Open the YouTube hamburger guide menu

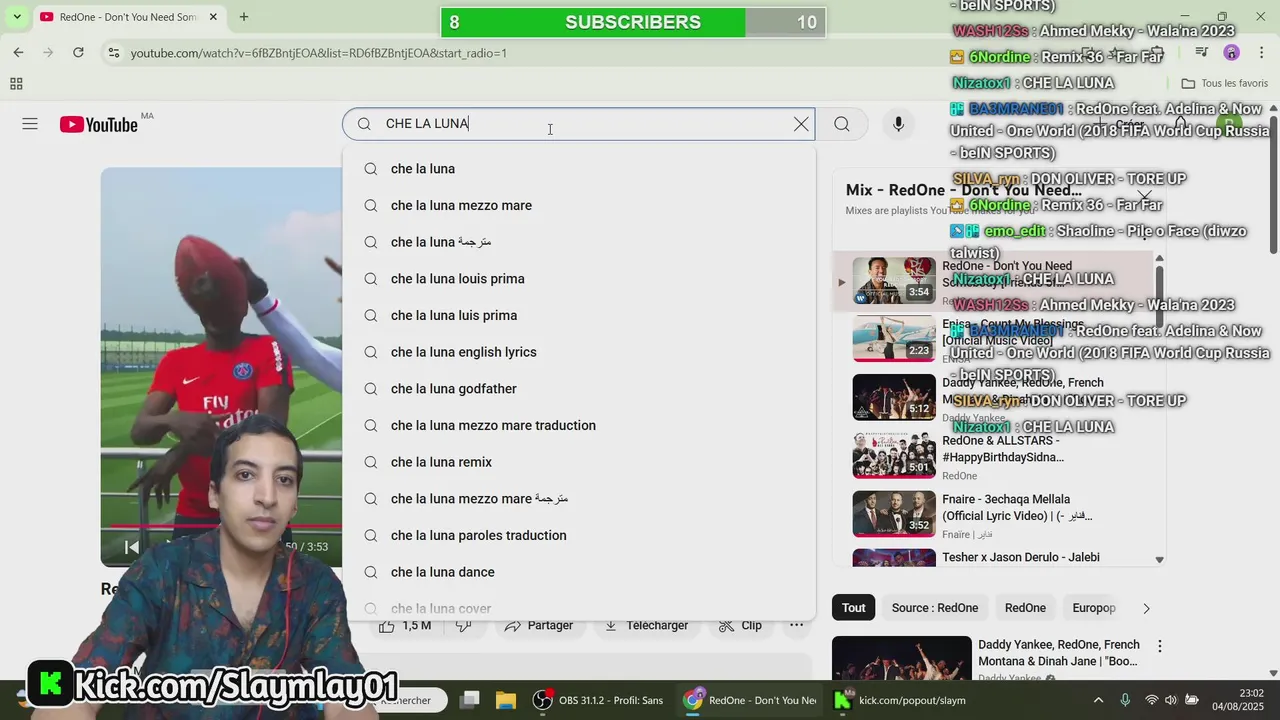[x=30, y=124]
